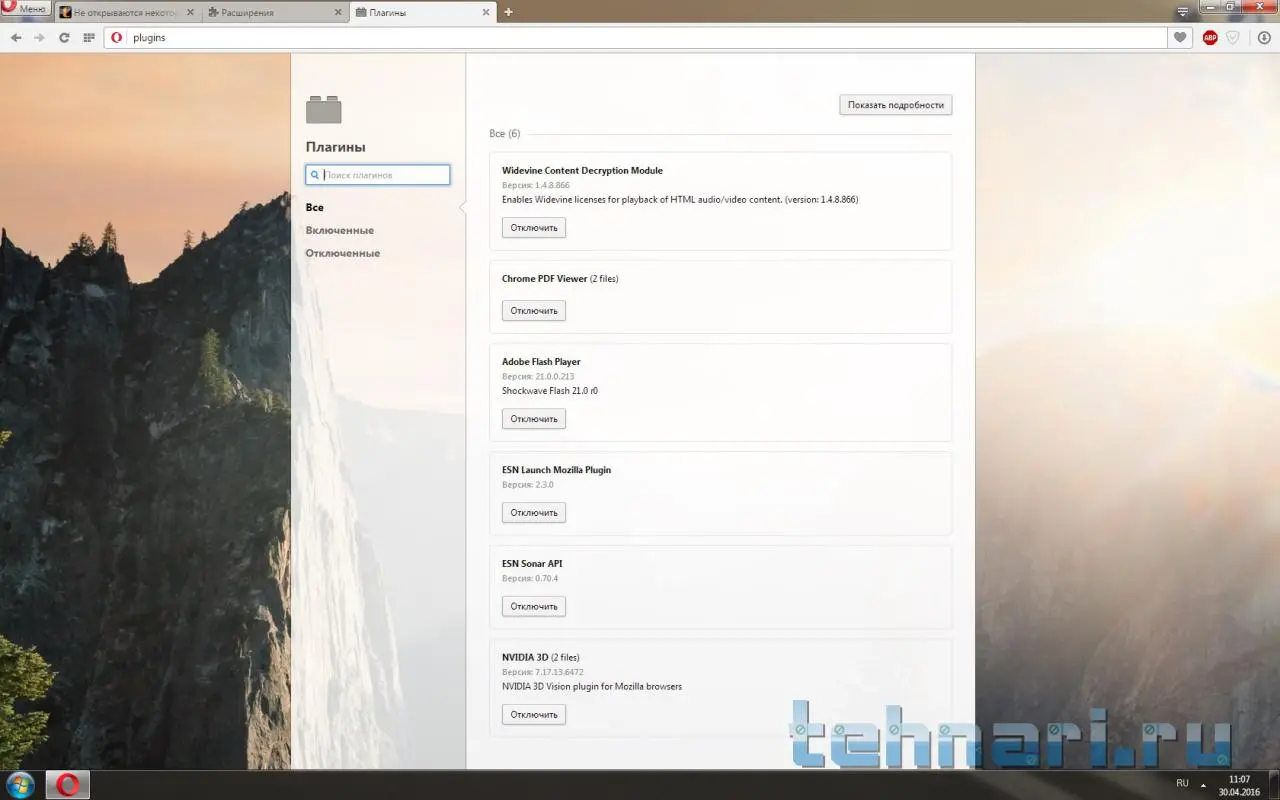The width and height of the screenshot is (1280, 800).
Task: Disable ESN Launch Mozilla Plugin
Action: pyautogui.click(x=534, y=513)
